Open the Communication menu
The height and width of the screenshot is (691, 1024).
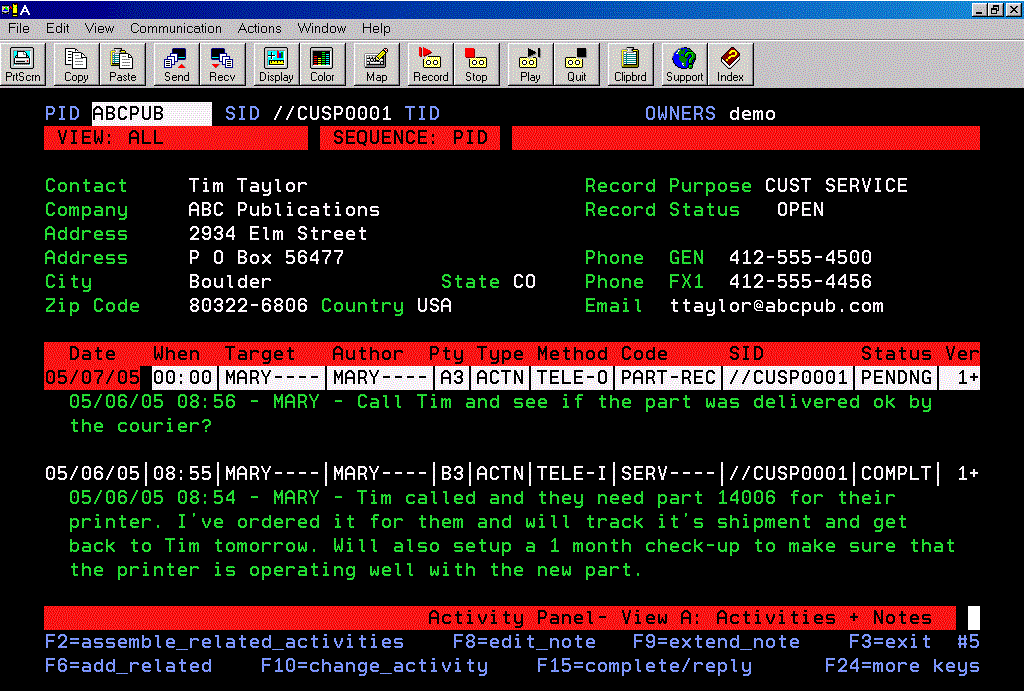tap(176, 28)
